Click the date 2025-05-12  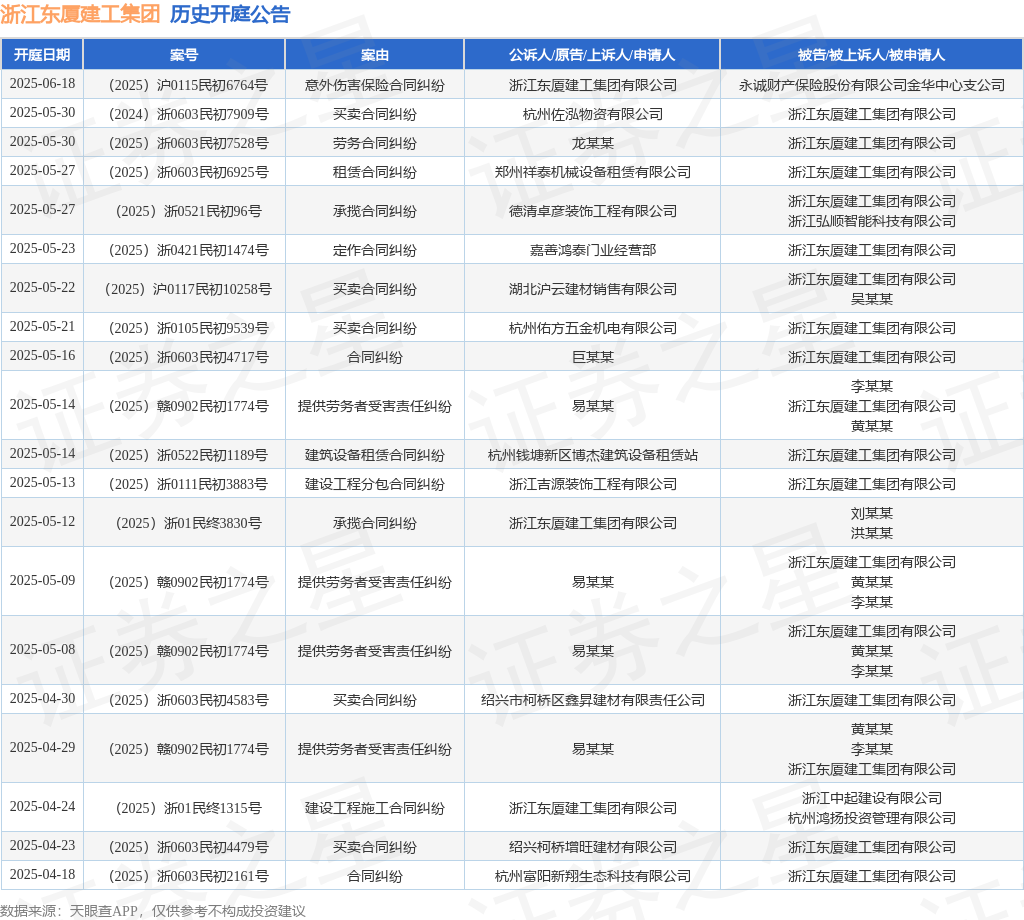pos(42,522)
